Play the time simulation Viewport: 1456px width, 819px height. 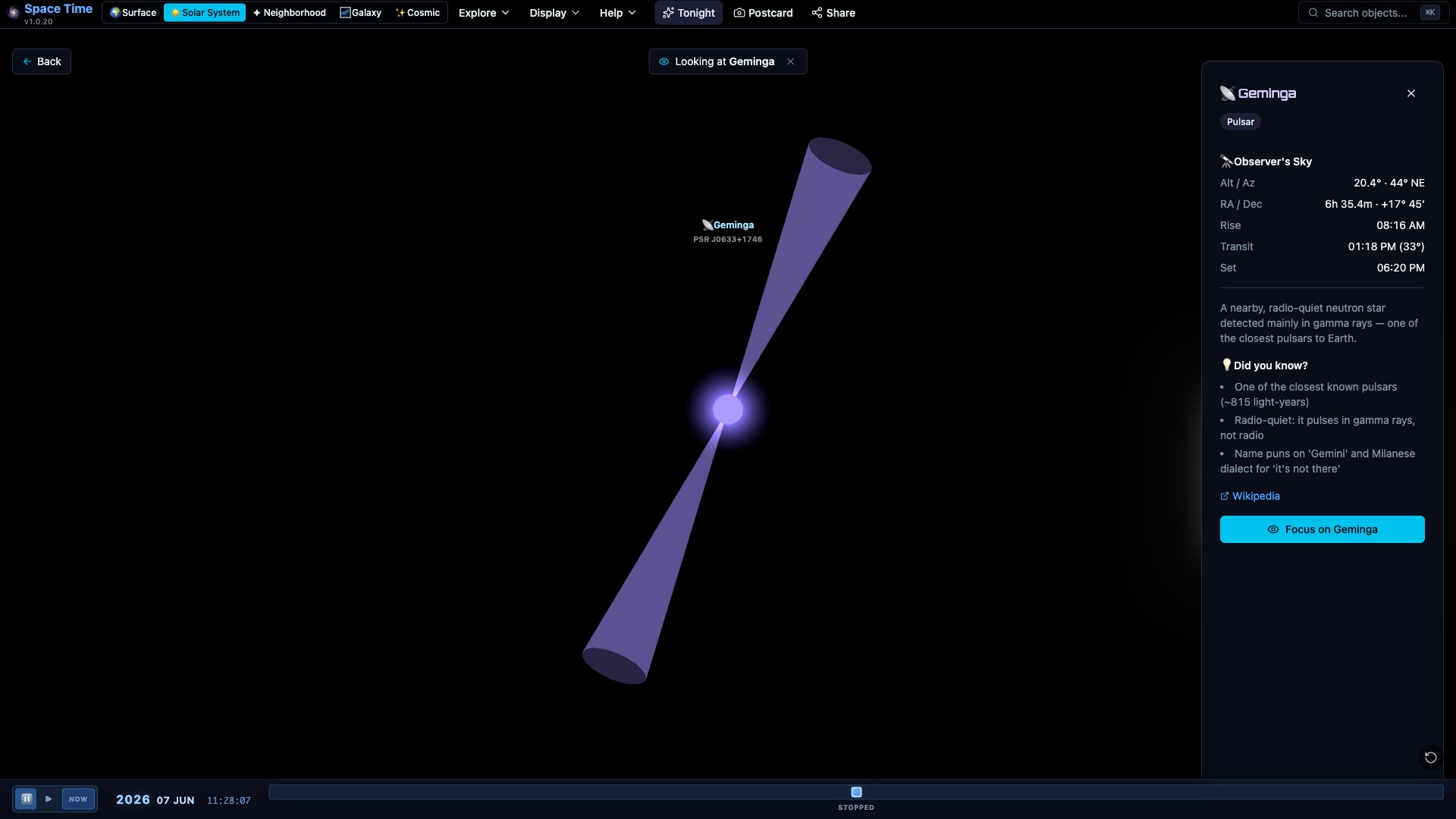[x=49, y=799]
